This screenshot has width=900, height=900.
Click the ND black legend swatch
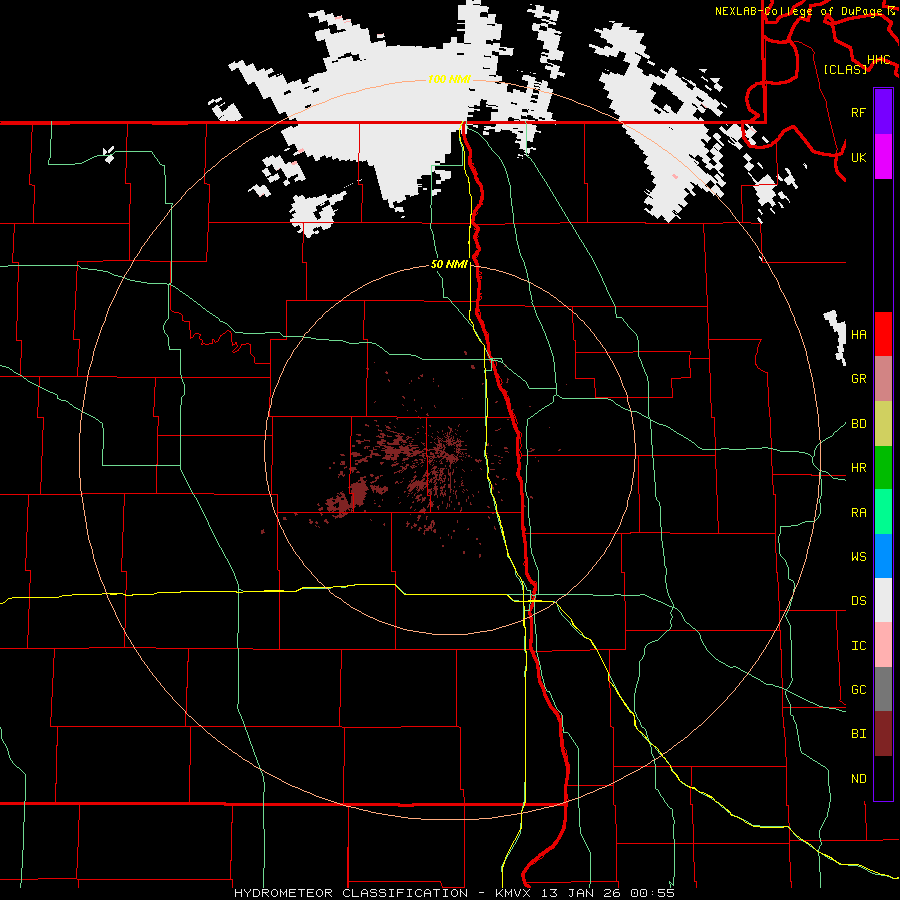click(883, 778)
